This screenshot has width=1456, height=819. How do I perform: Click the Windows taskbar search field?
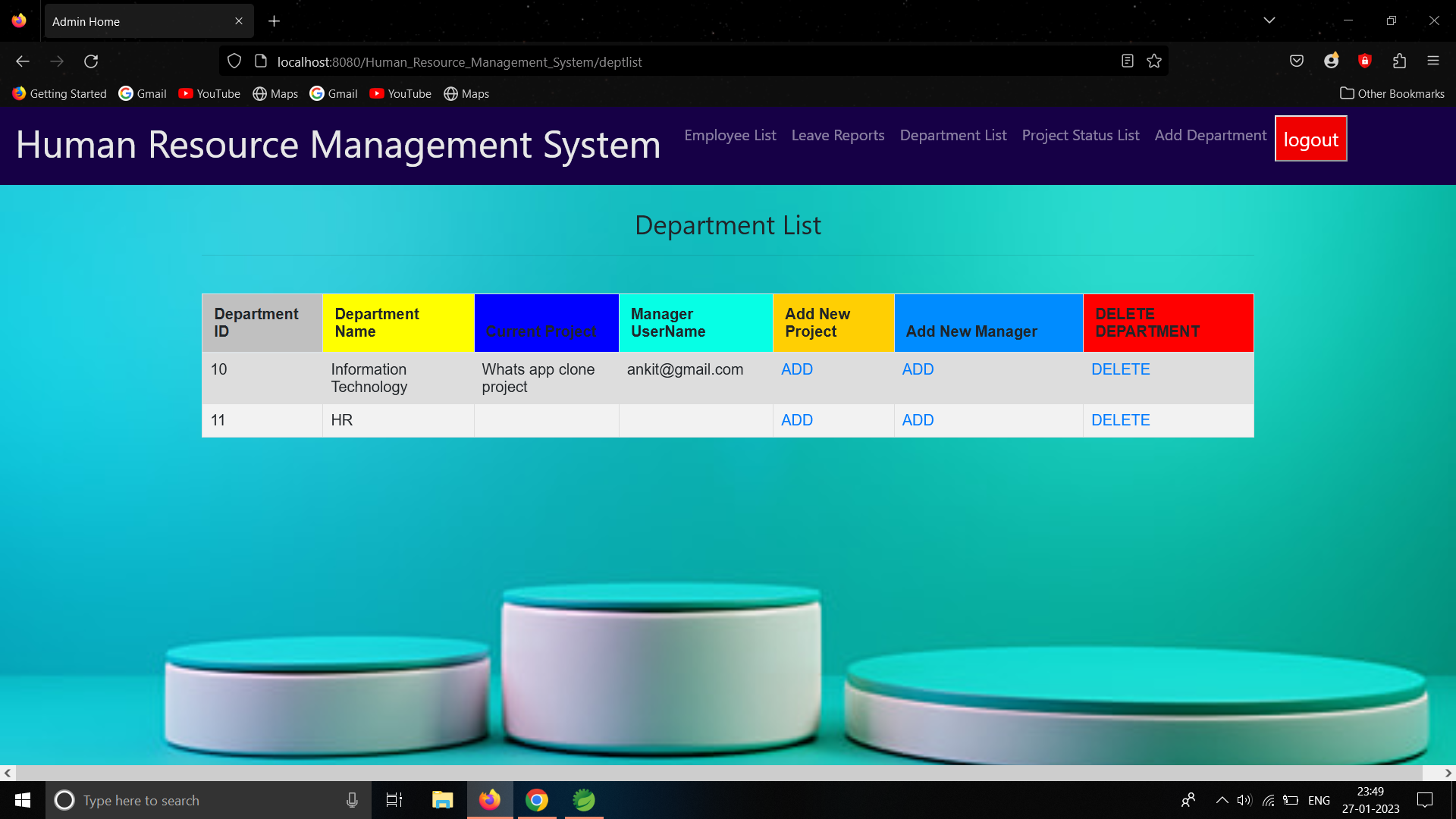point(197,800)
